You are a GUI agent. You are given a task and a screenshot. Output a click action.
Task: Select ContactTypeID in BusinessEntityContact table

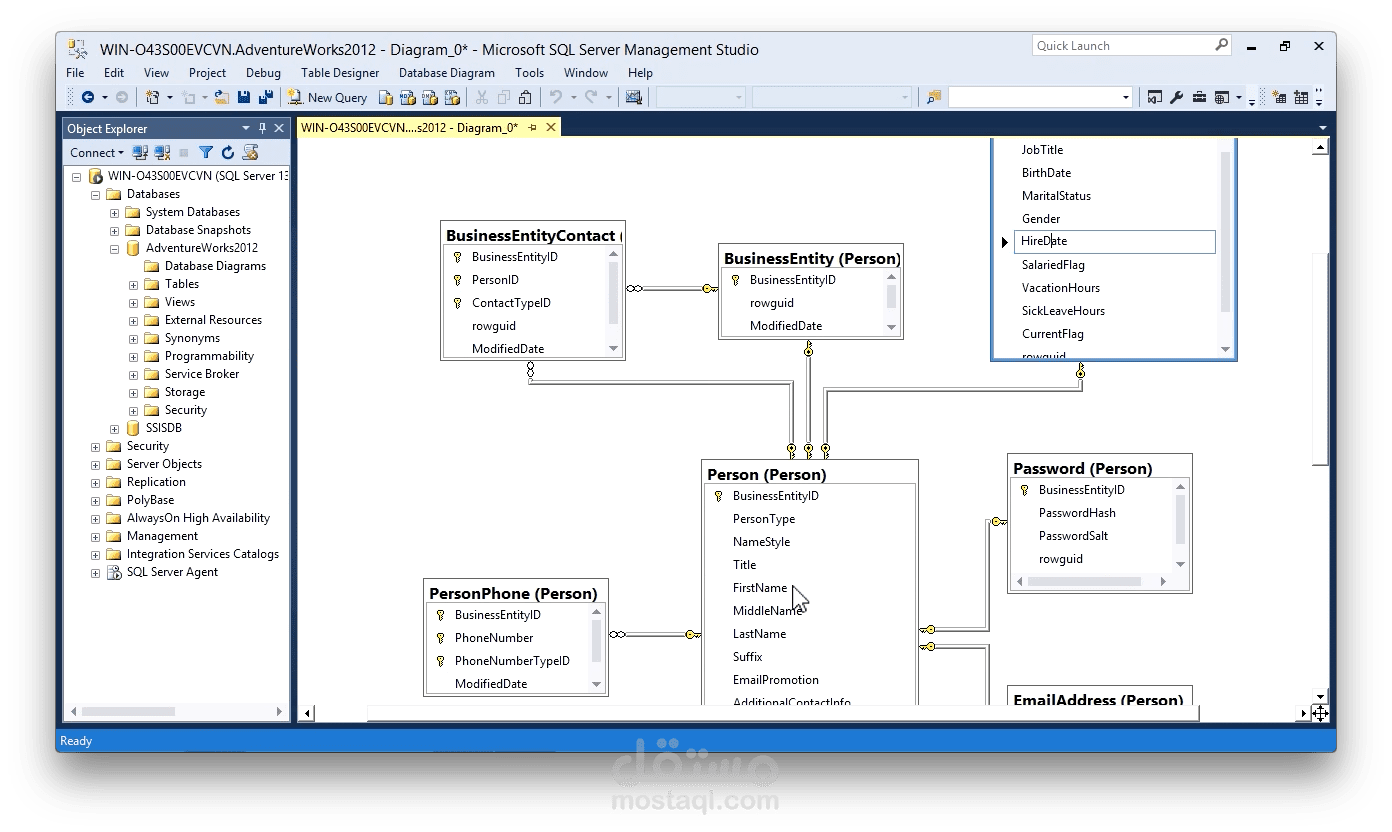(x=511, y=303)
